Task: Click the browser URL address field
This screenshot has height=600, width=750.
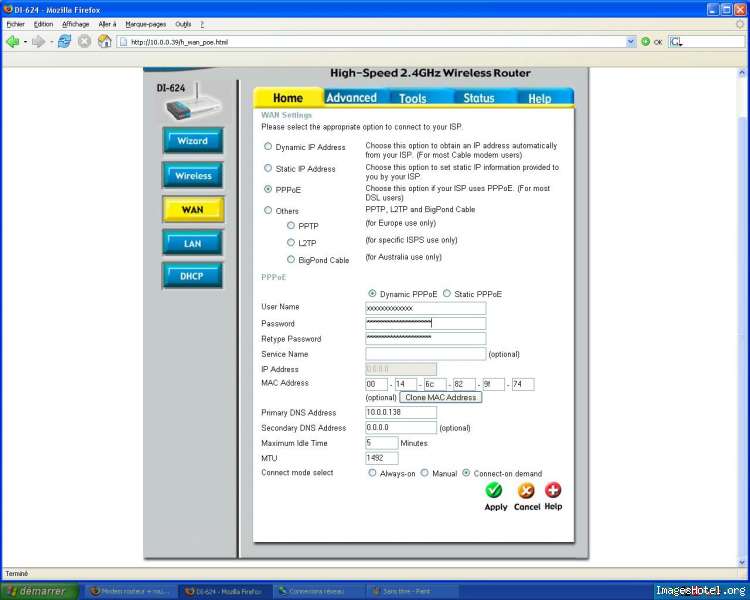Action: (x=377, y=42)
